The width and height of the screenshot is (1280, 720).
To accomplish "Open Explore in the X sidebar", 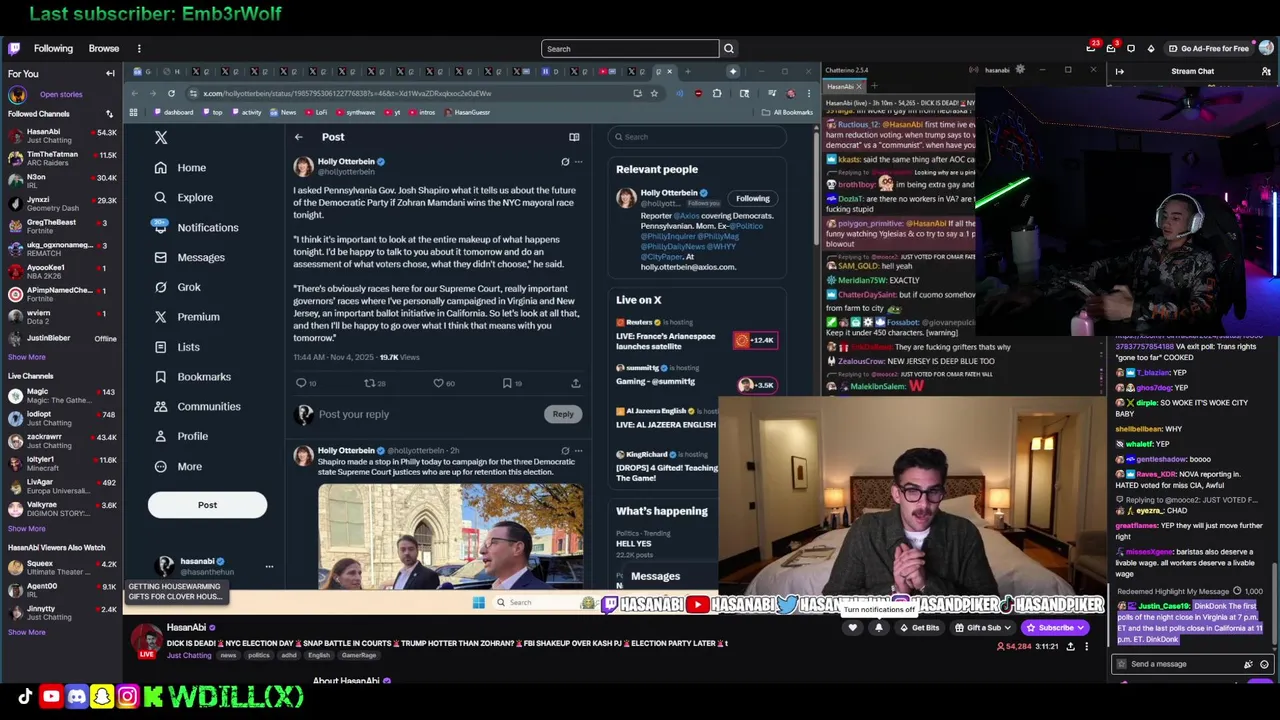I will 183,198.
